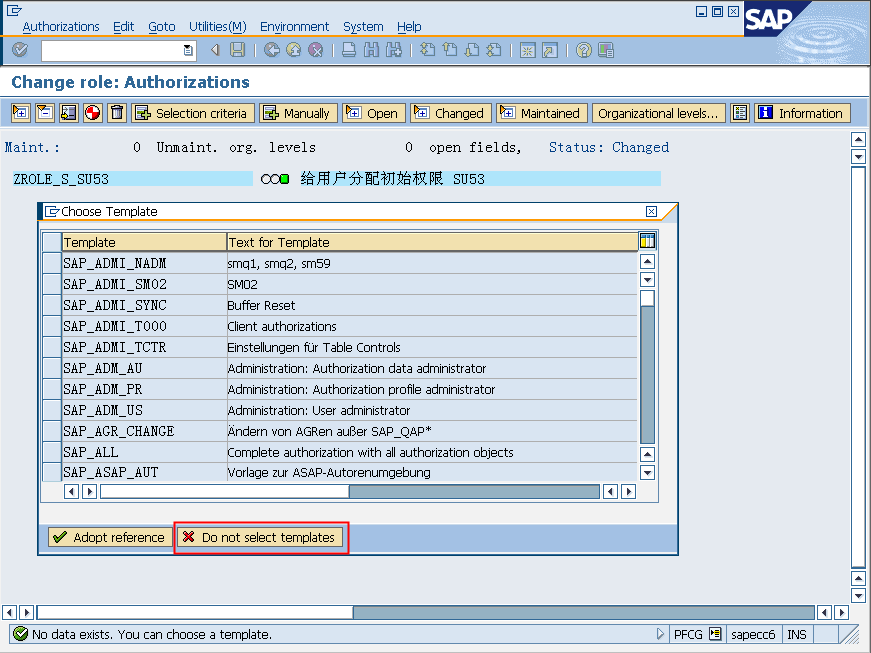Click the Print icon in toolbar

pyautogui.click(x=349, y=50)
